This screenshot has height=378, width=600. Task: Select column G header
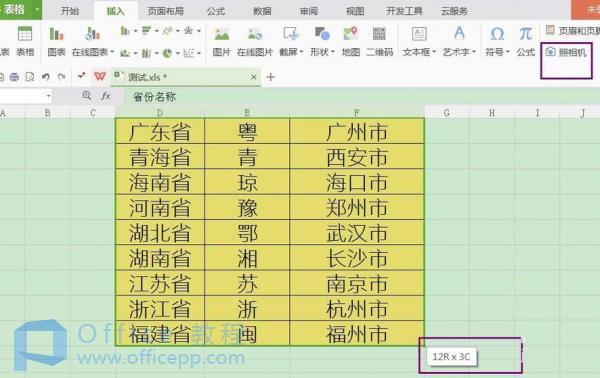[447, 112]
